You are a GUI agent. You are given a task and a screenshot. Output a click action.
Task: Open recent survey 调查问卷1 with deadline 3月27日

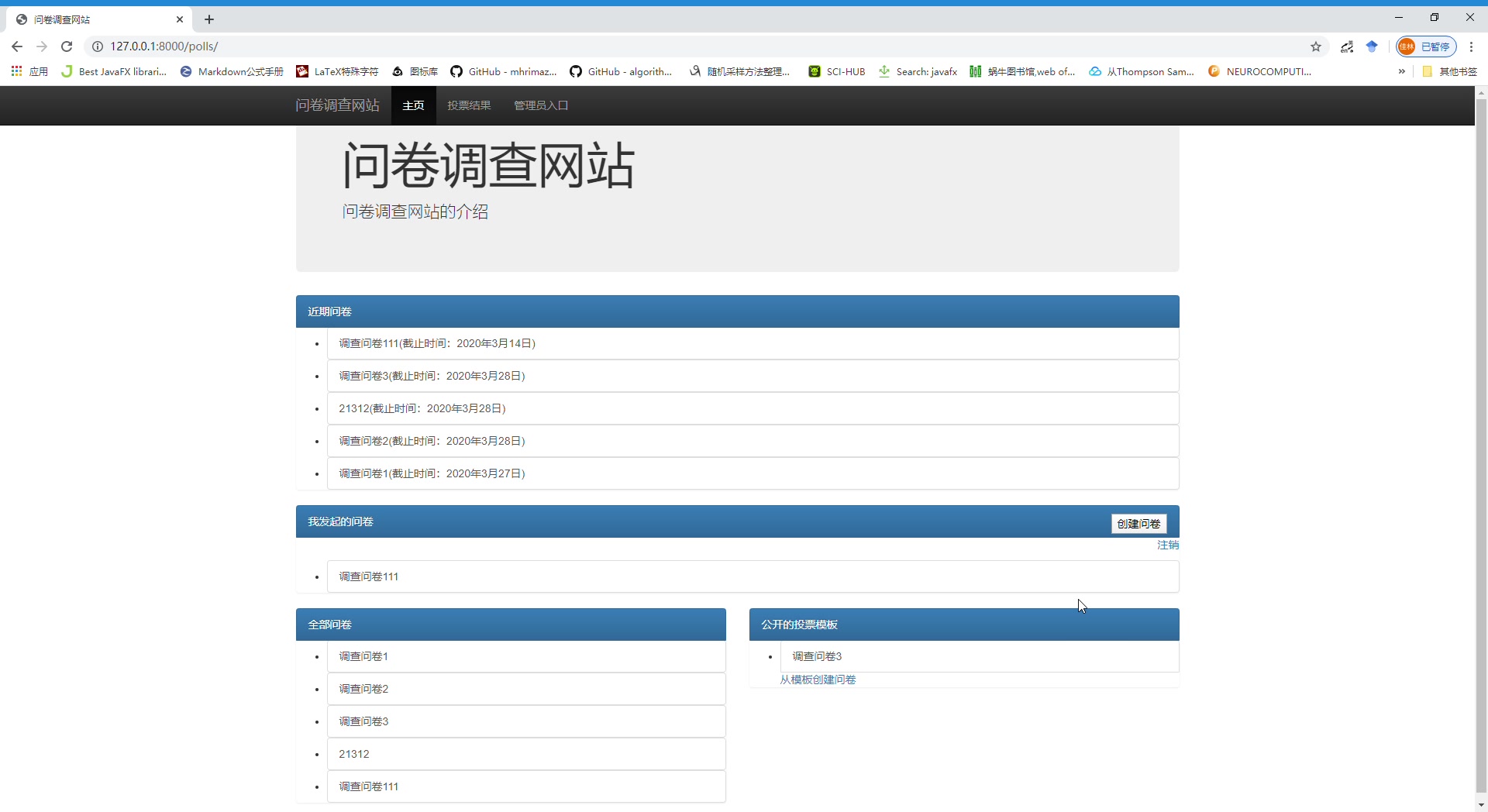point(753,473)
